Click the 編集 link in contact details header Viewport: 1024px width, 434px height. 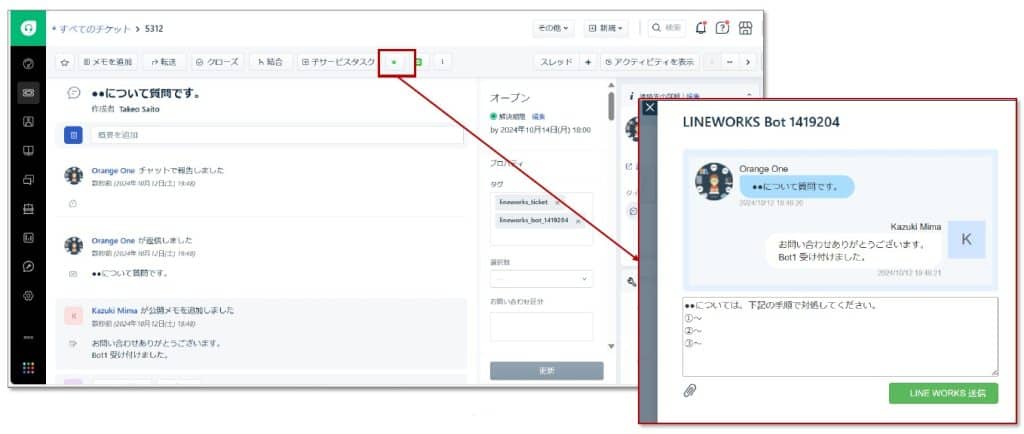692,96
